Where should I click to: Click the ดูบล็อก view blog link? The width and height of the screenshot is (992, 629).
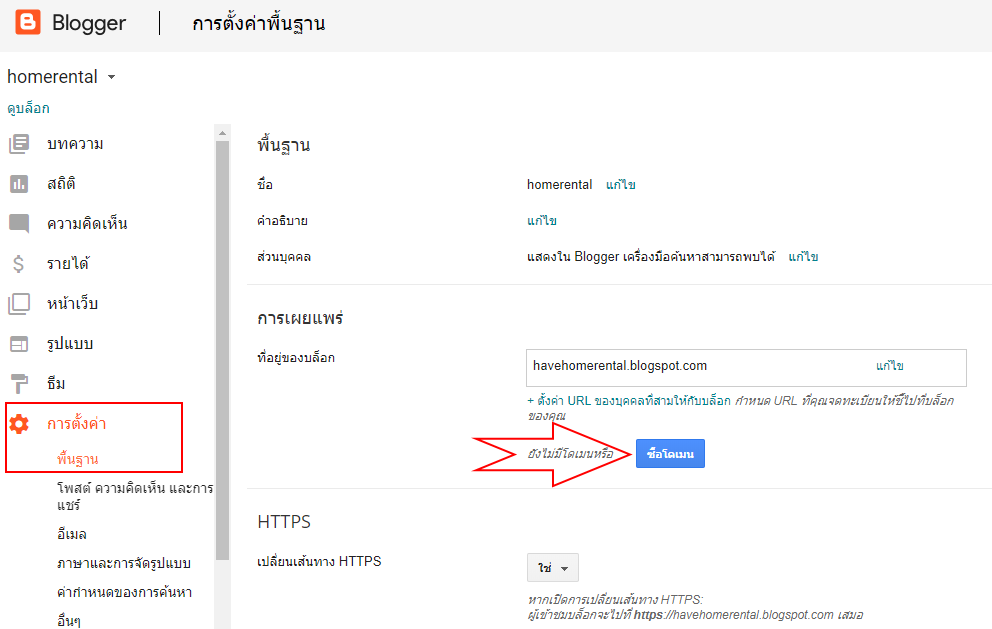point(28,108)
